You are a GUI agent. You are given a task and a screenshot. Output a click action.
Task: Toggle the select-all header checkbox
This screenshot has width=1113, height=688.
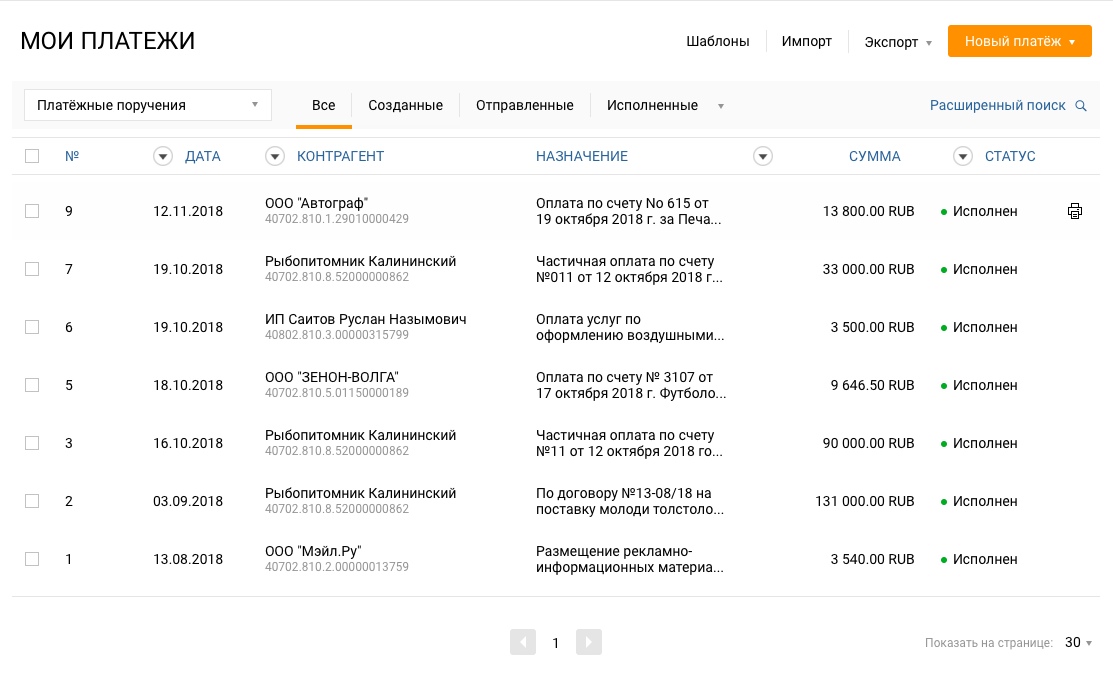tap(32, 156)
